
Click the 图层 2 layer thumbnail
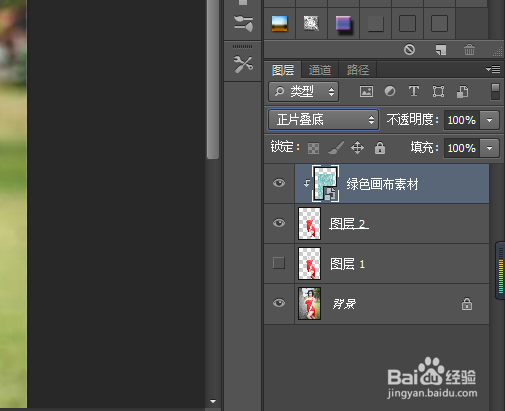point(309,223)
